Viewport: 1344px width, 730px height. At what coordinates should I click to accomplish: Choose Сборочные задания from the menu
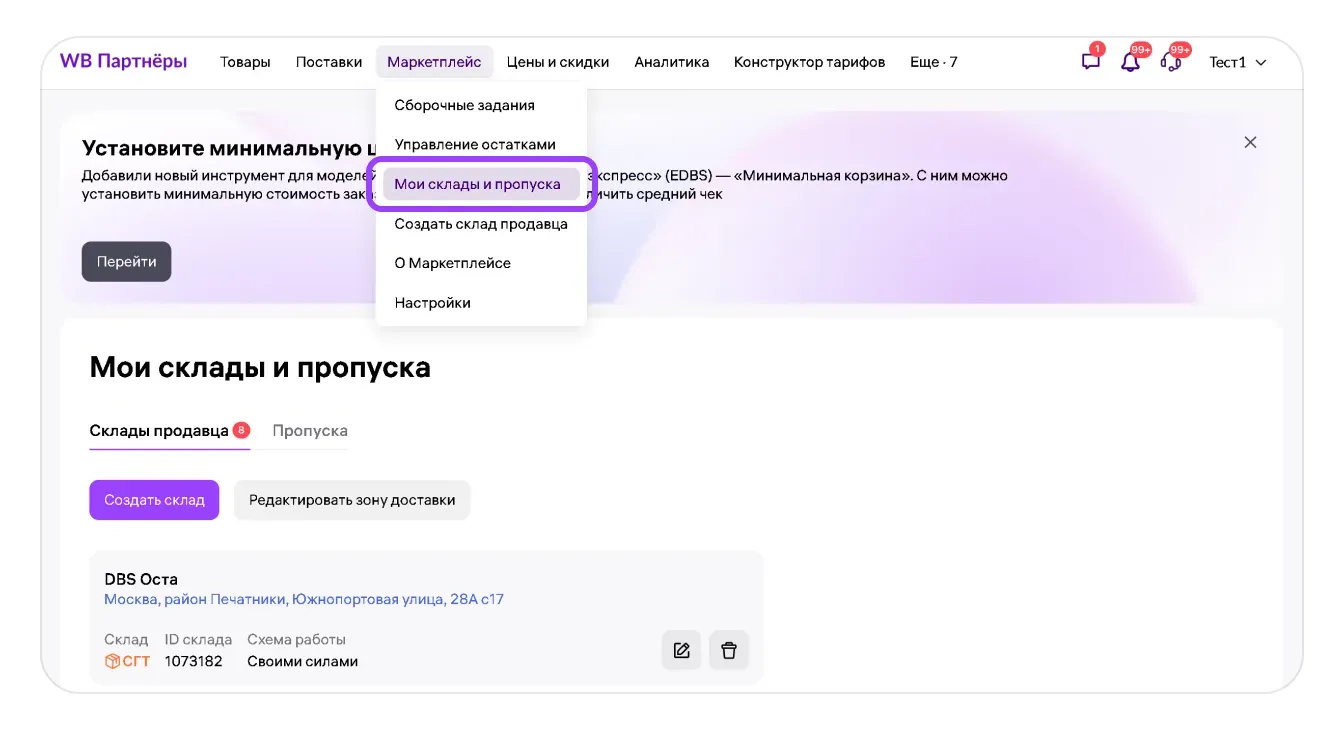[464, 105]
